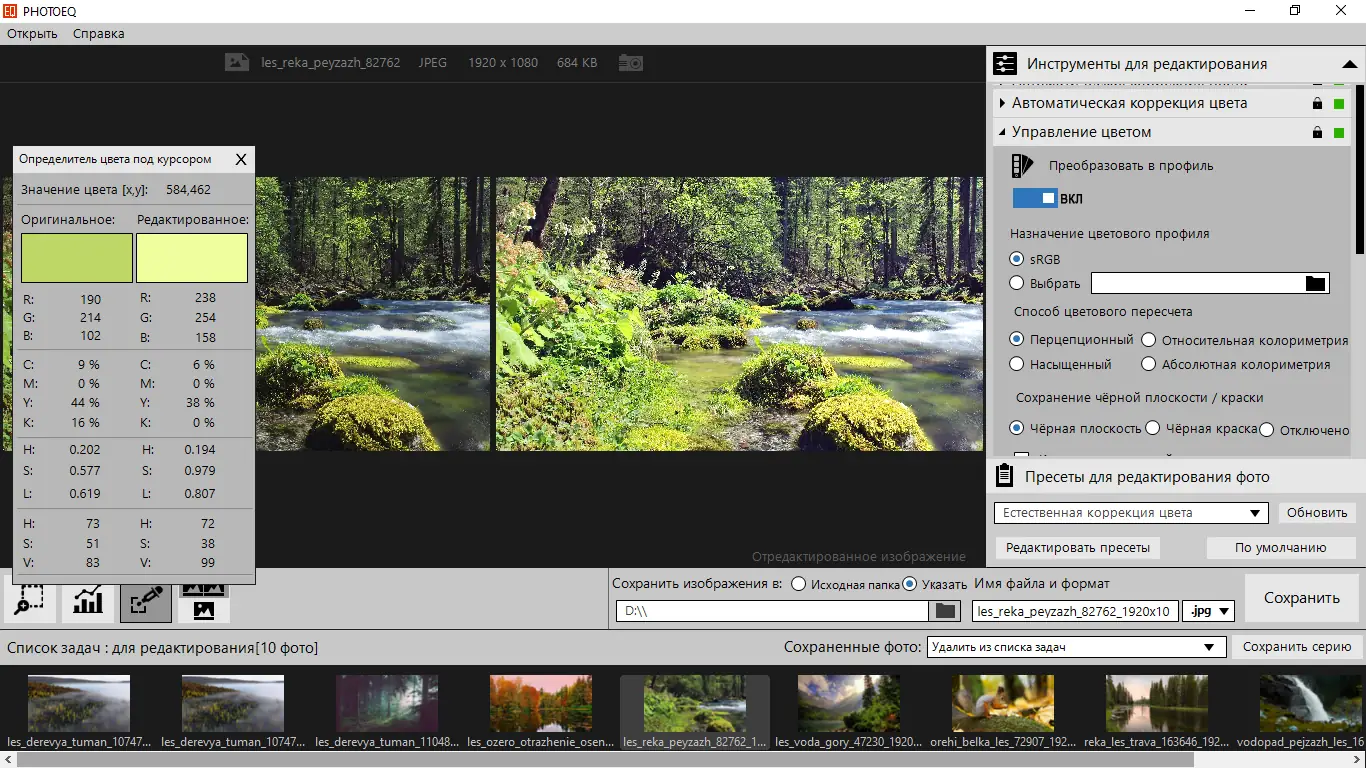Click the edited preview image on the right
The image size is (1366, 768).
point(740,314)
